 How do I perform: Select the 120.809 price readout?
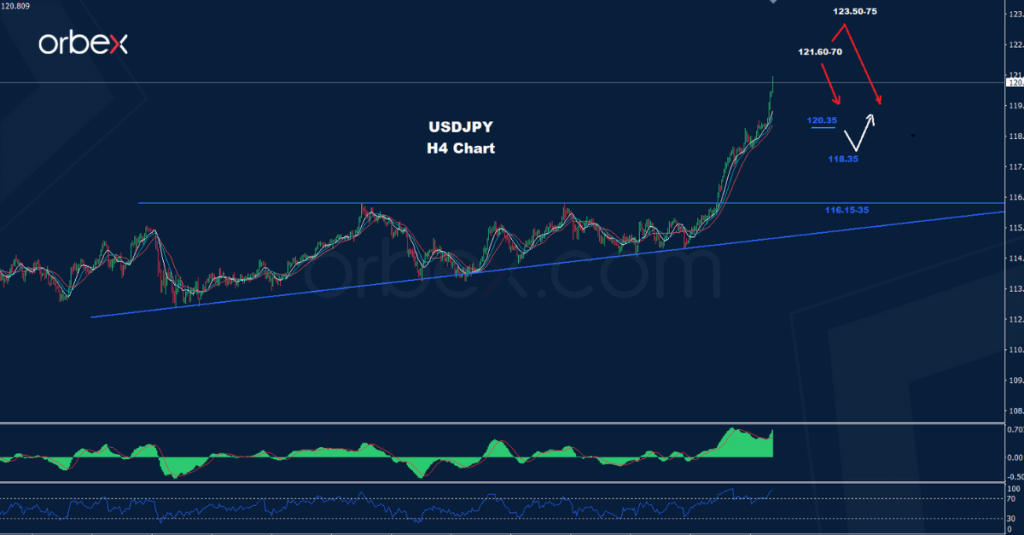click(16, 7)
